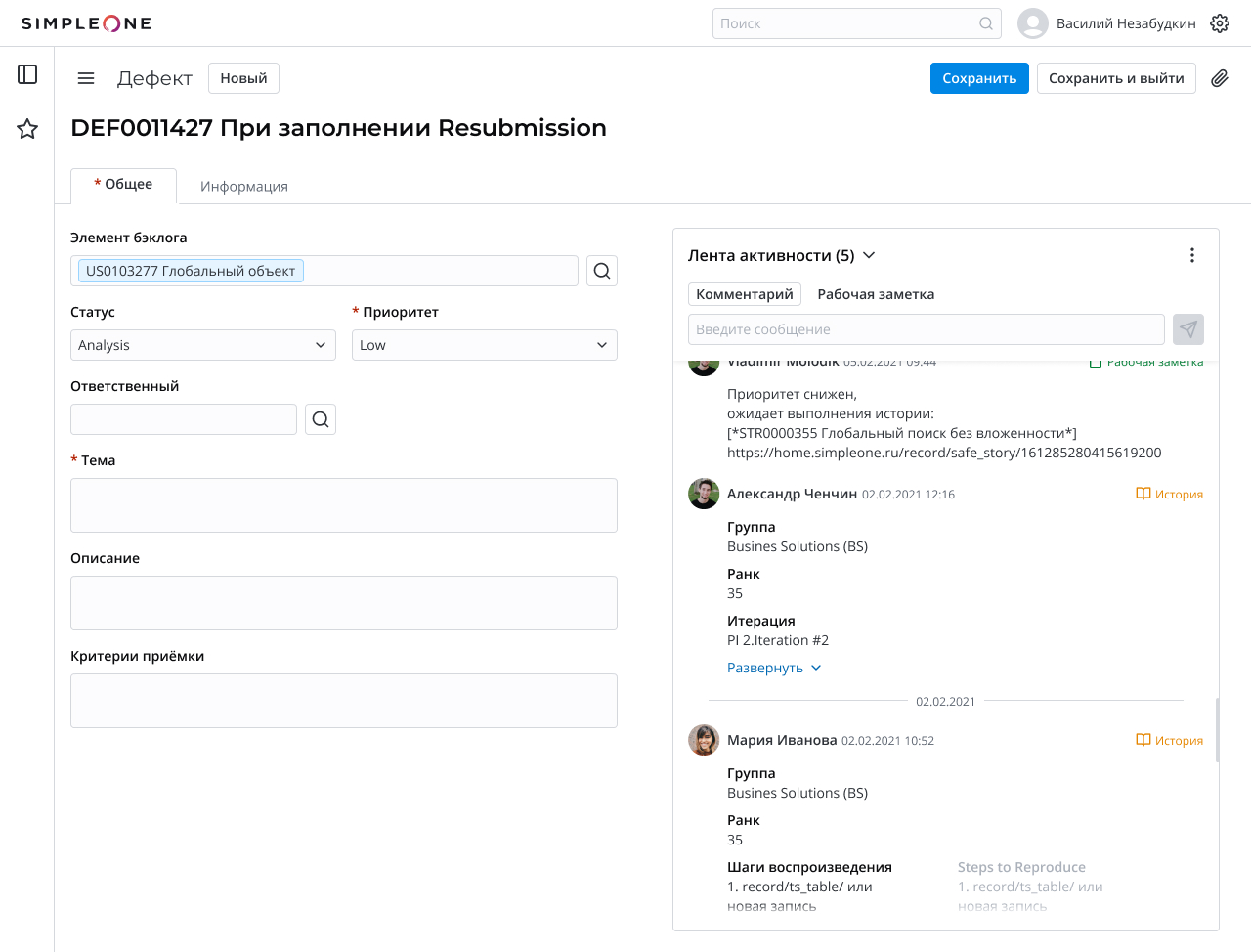Open the settings gear icon
Image resolution: width=1251 pixels, height=952 pixels.
(x=1220, y=23)
